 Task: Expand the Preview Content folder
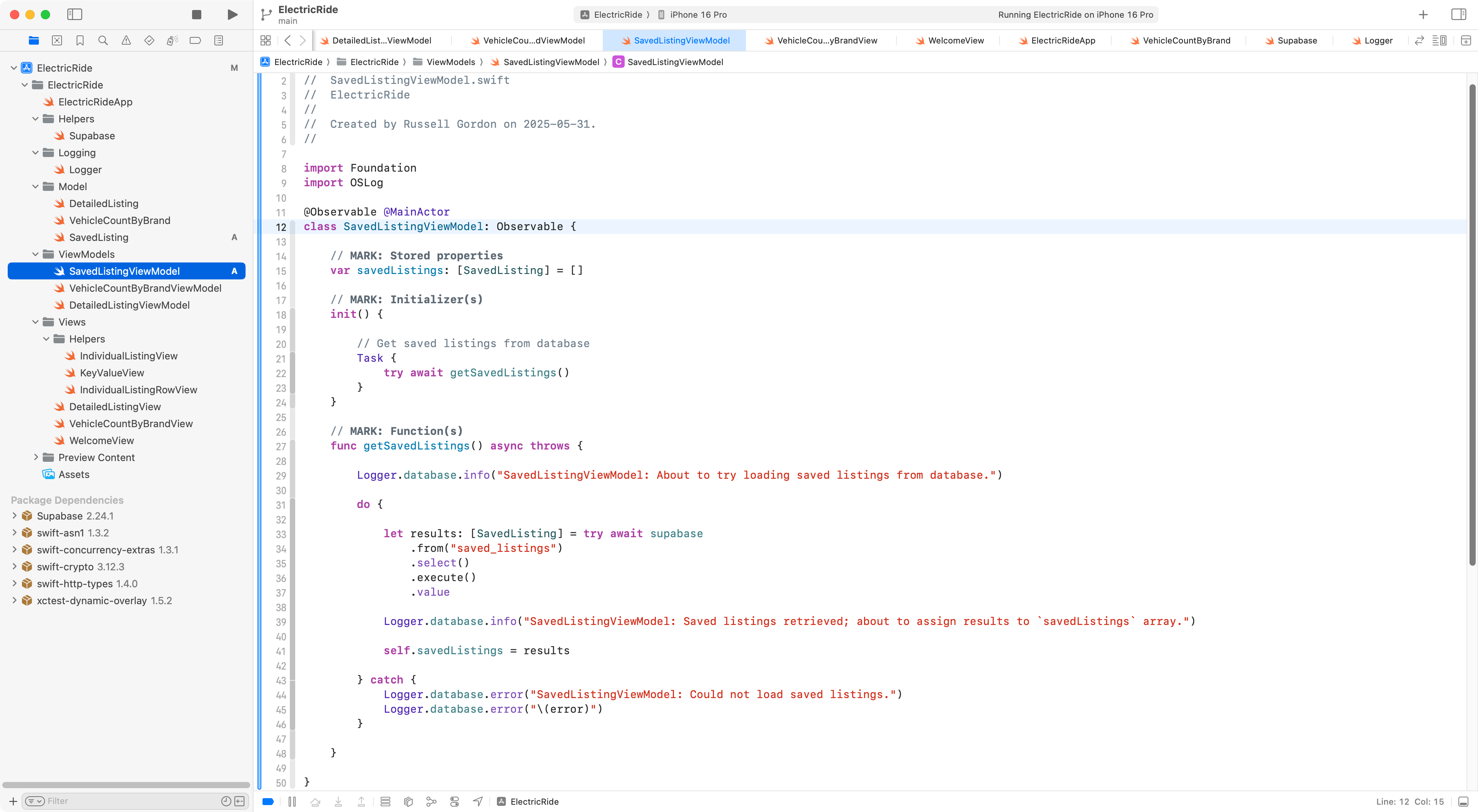[x=35, y=457]
